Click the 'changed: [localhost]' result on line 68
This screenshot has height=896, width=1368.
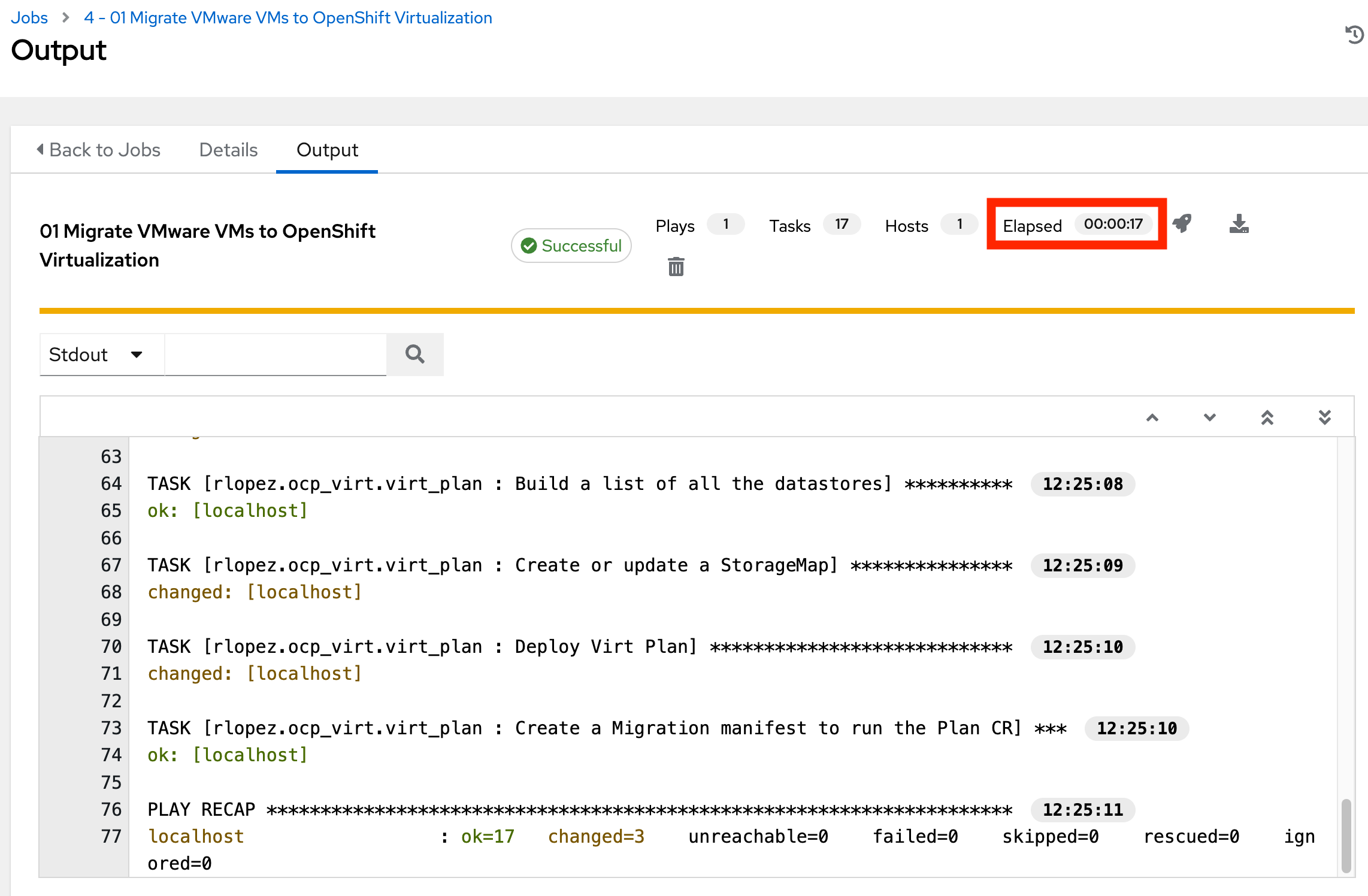[255, 592]
